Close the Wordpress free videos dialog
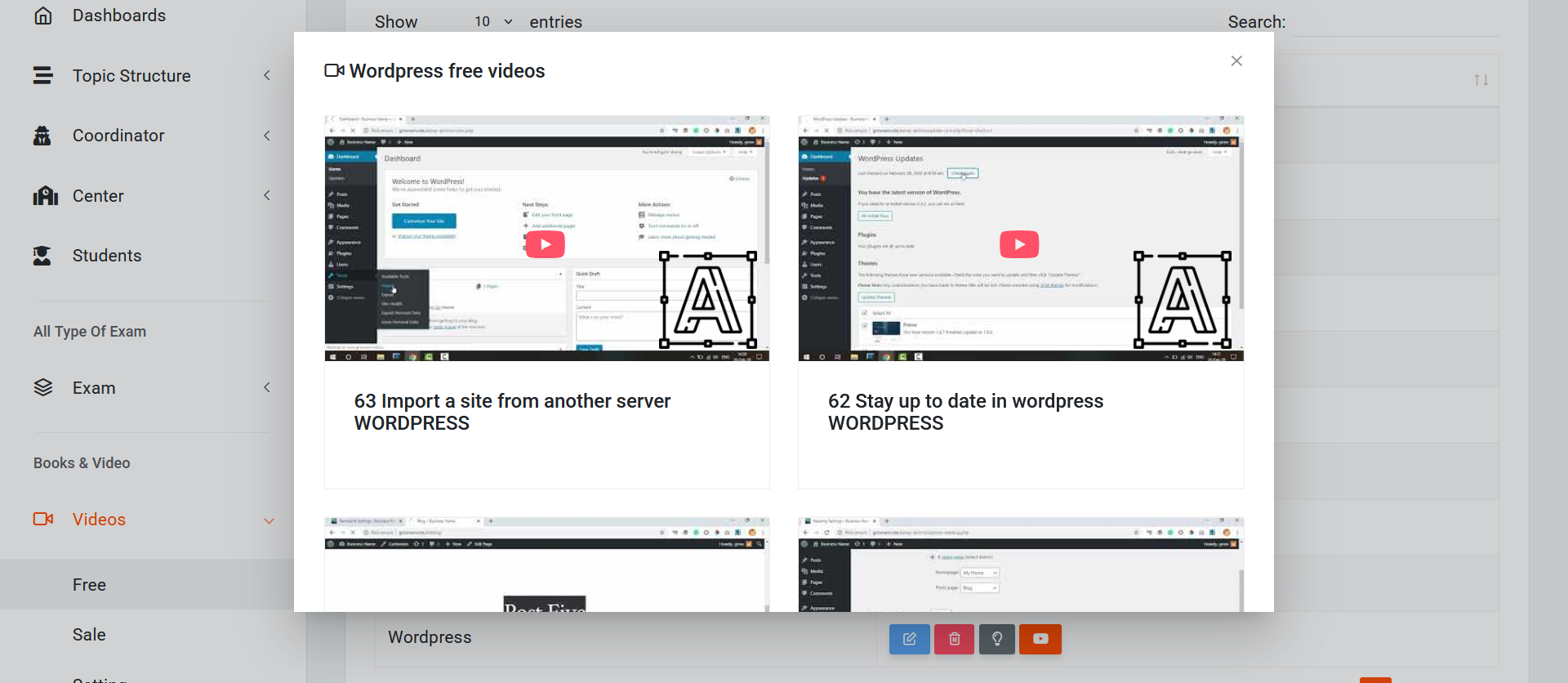Viewport: 1568px width, 683px height. tap(1236, 61)
